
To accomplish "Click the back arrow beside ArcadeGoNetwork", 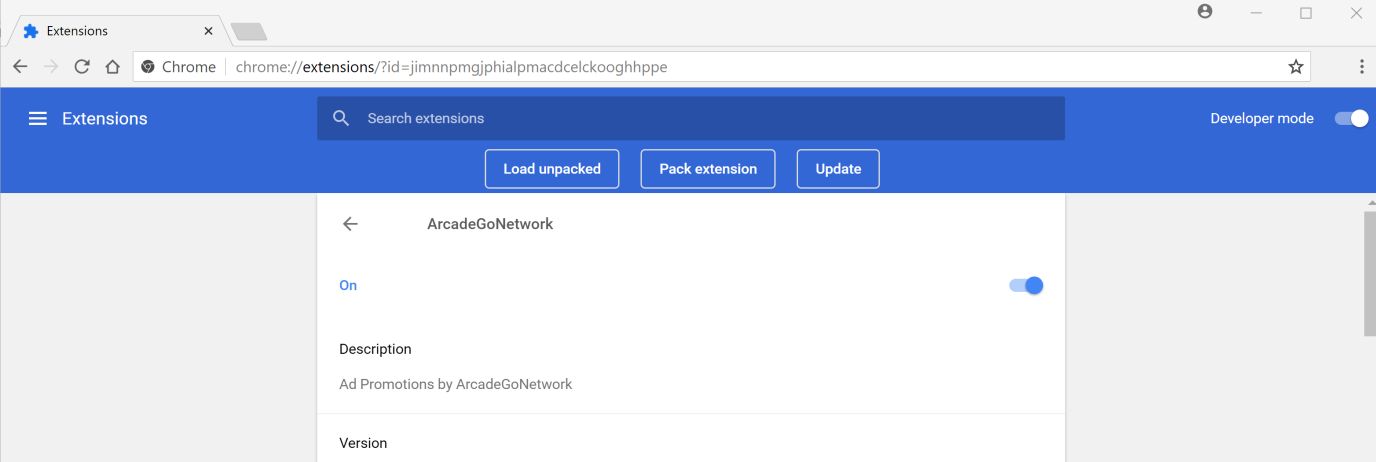I will point(350,224).
